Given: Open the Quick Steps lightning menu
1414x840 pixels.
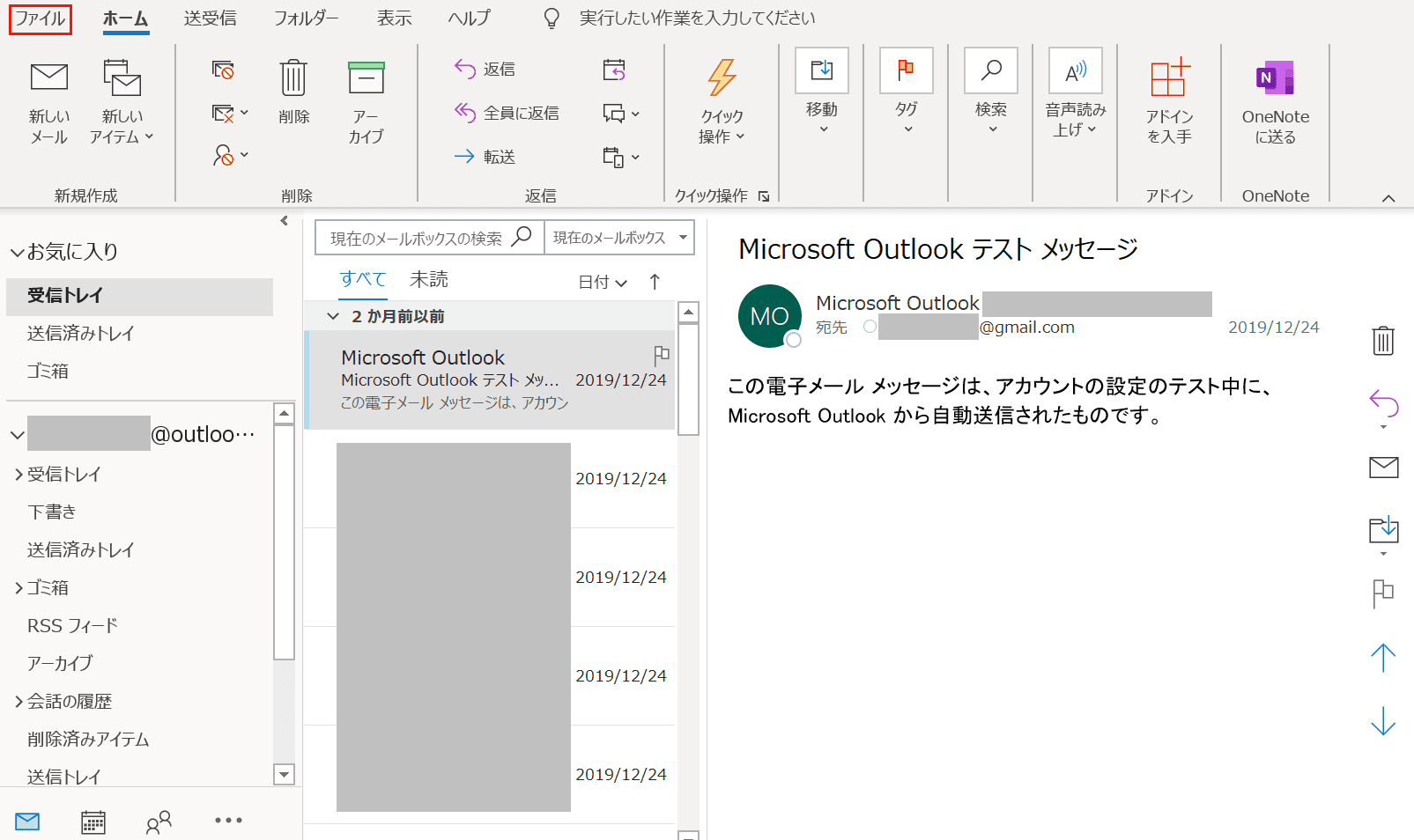Looking at the screenshot, I should tap(722, 101).
